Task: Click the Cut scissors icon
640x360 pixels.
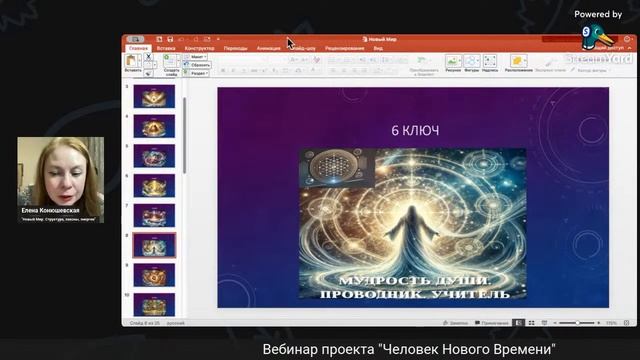Action: [149, 57]
